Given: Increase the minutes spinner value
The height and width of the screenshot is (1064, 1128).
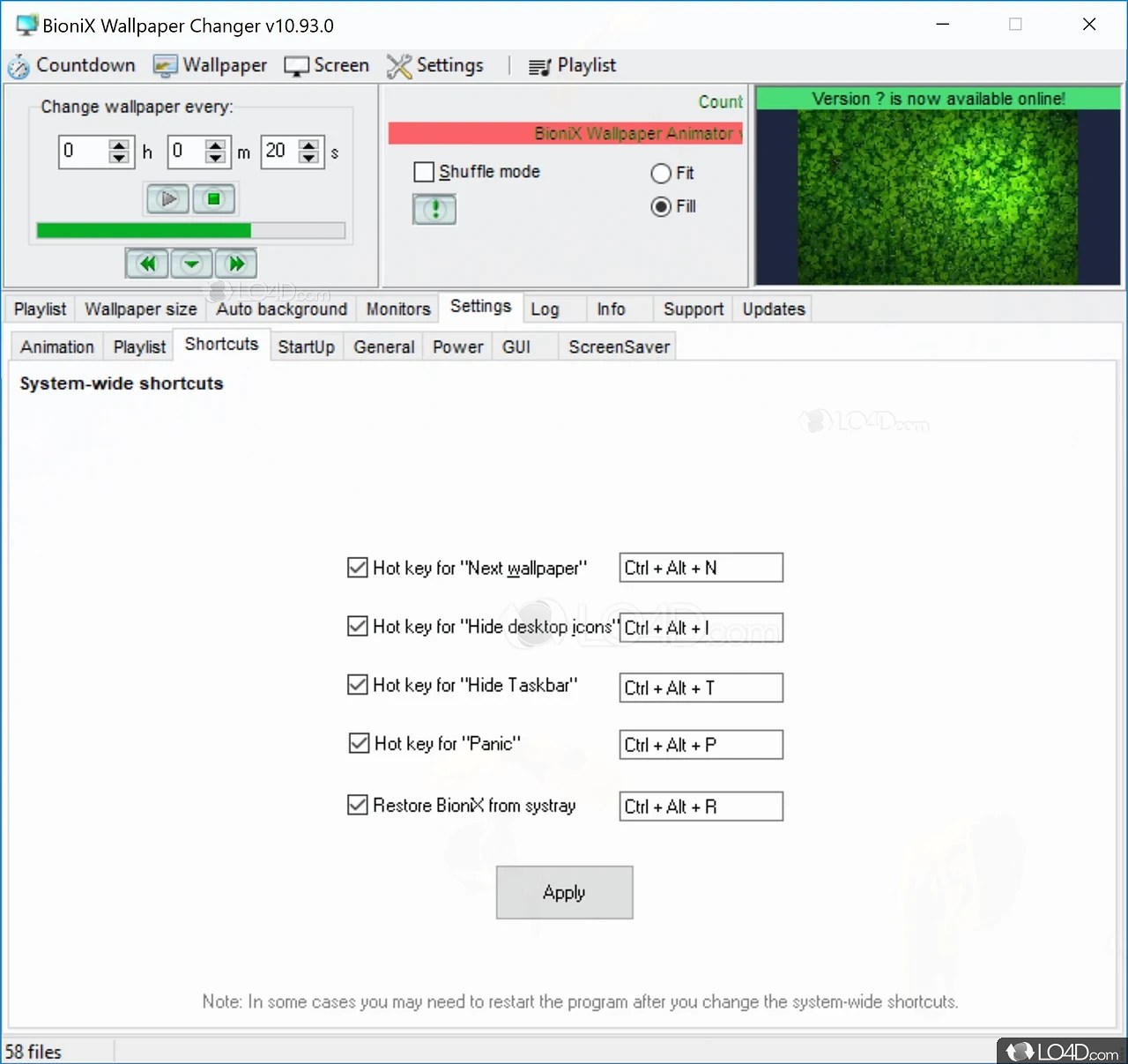Looking at the screenshot, I should tap(215, 145).
